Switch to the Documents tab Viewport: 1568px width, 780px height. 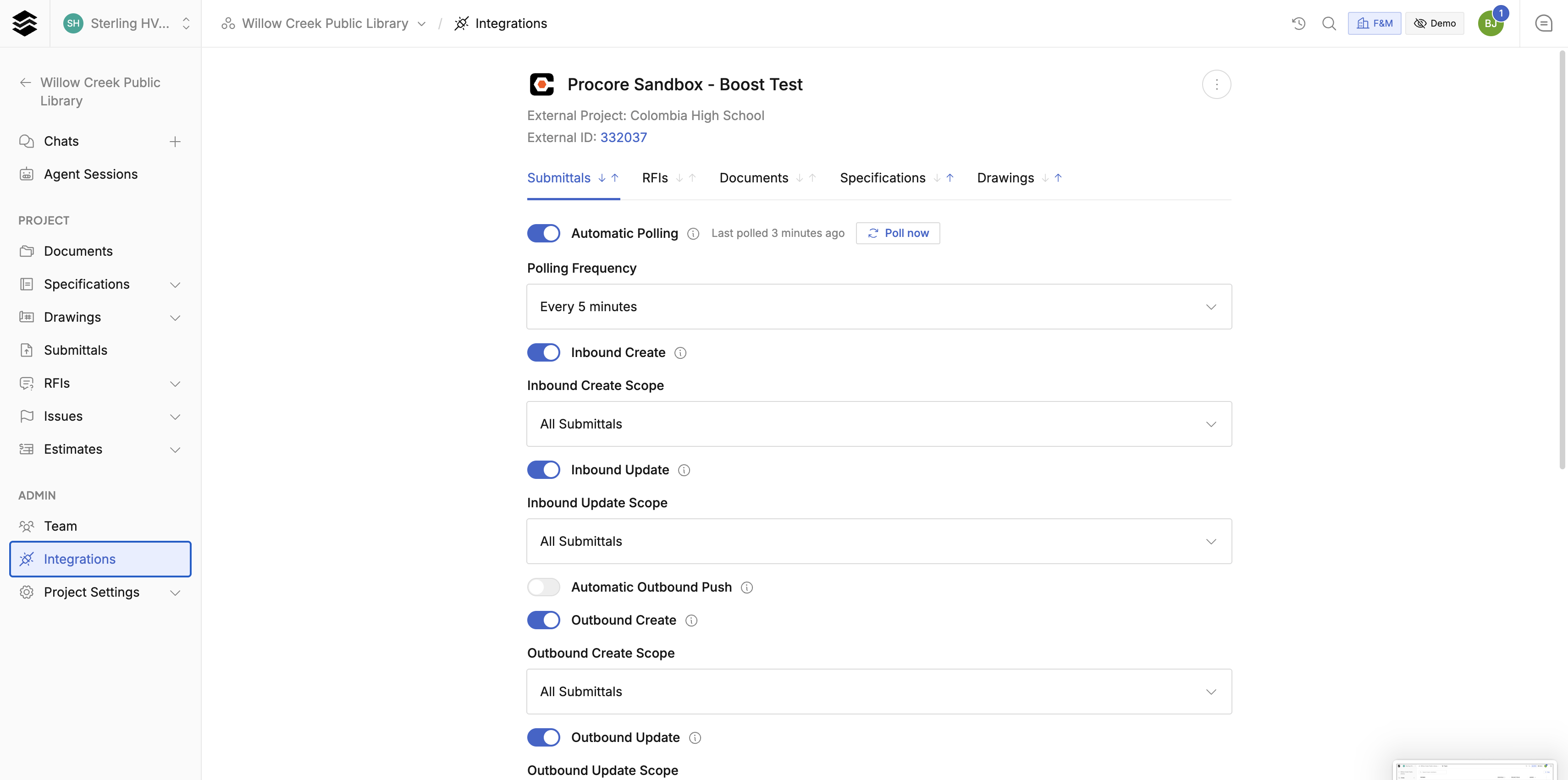tap(768, 178)
